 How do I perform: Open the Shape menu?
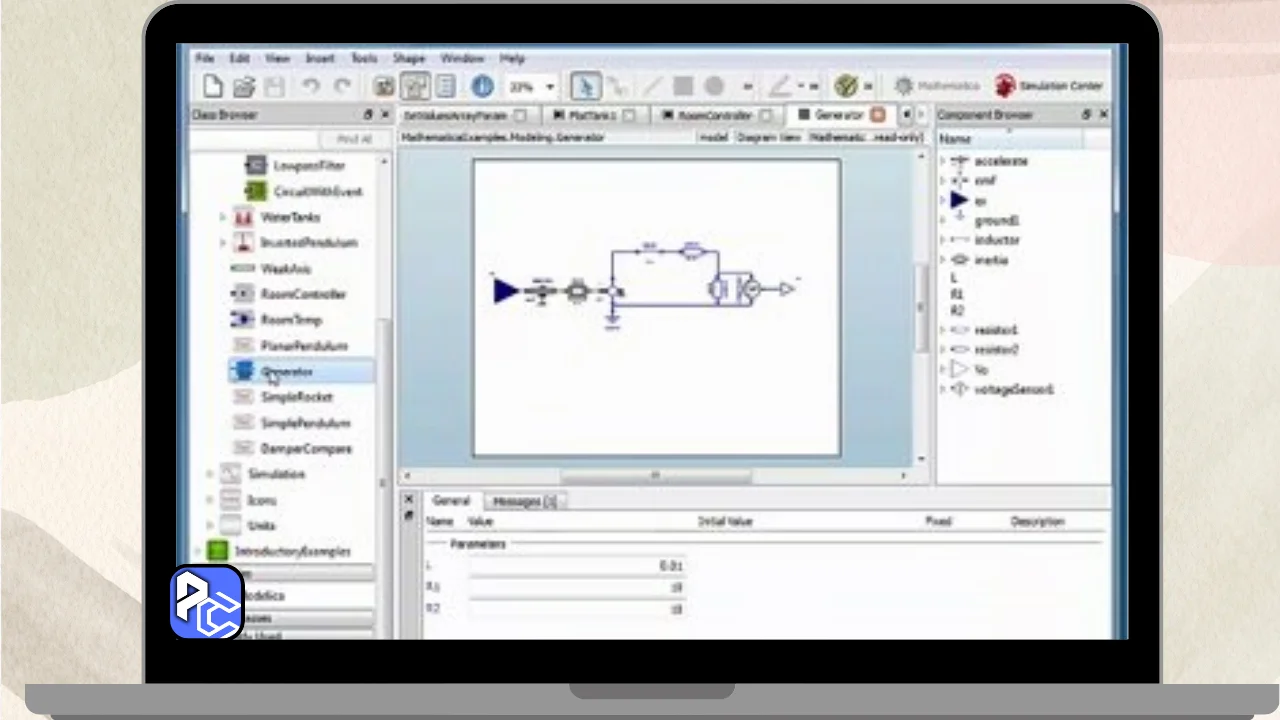point(409,59)
